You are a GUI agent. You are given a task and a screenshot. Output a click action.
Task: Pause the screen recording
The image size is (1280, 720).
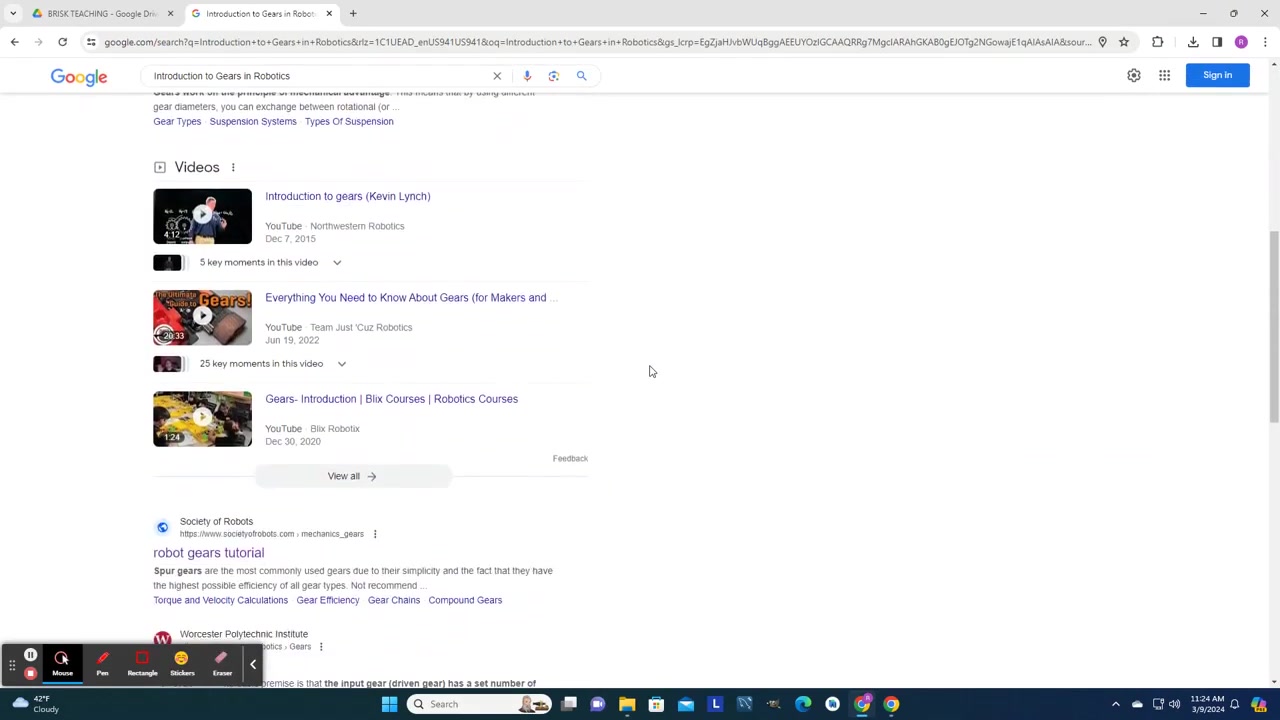30,656
